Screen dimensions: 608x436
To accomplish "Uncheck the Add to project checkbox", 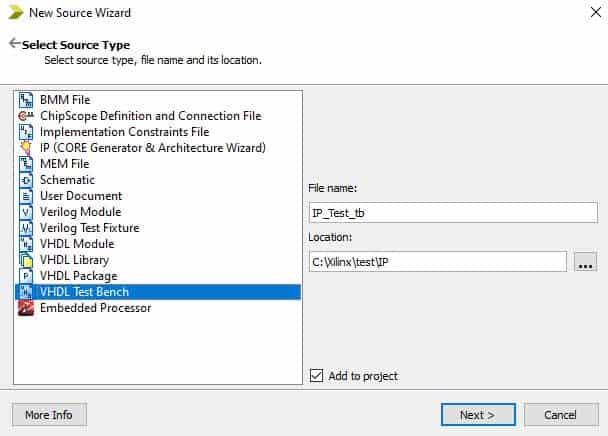I will click(316, 375).
